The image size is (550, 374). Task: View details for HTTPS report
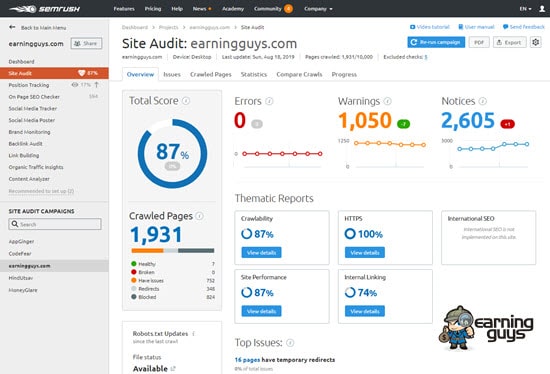(x=365, y=253)
